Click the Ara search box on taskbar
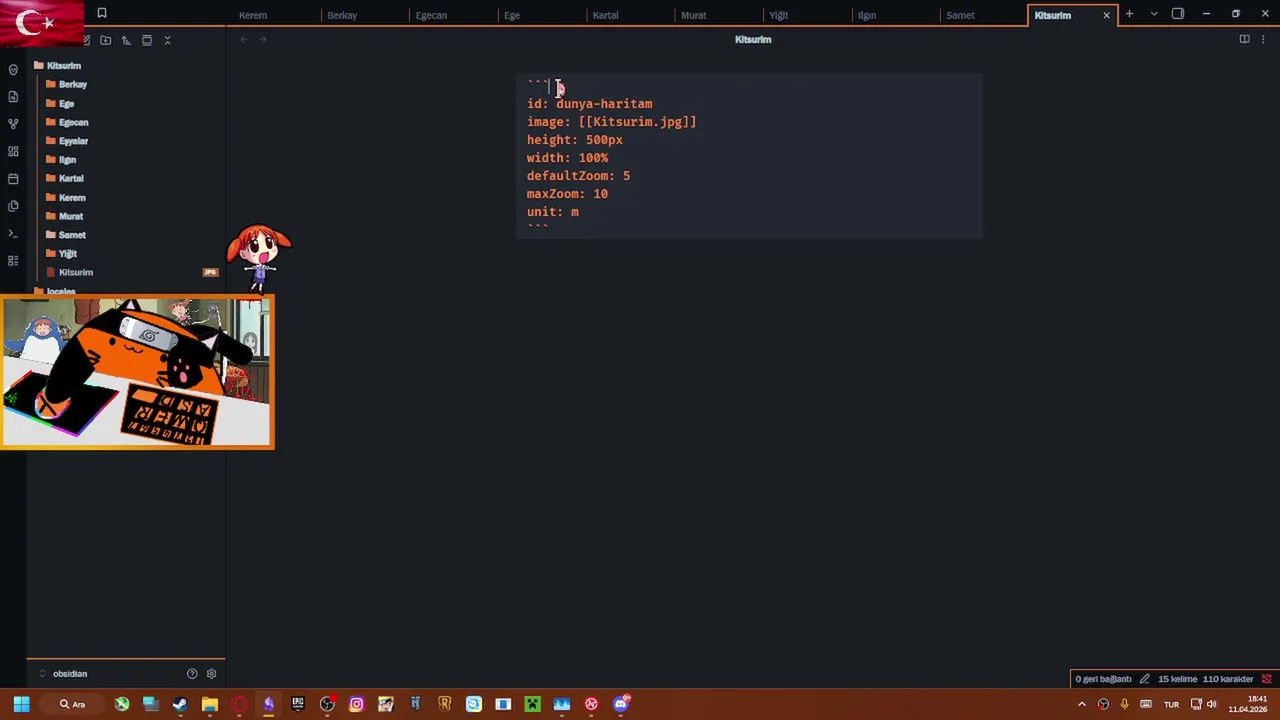The height and width of the screenshot is (720, 1280). coord(72,704)
